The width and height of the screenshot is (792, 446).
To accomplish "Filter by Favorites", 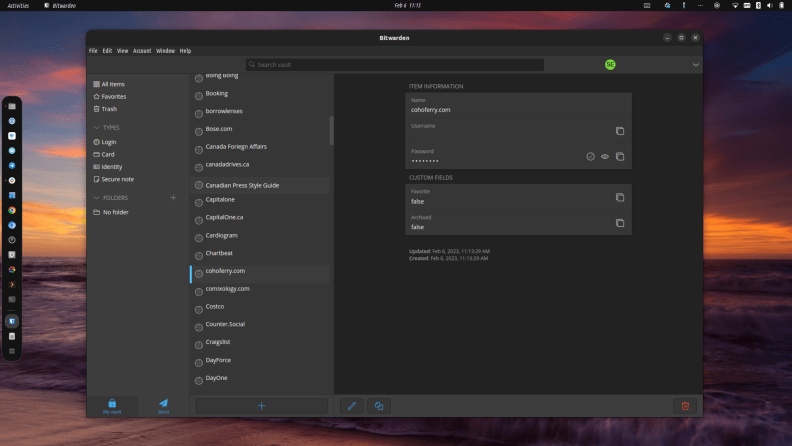I will (110, 96).
